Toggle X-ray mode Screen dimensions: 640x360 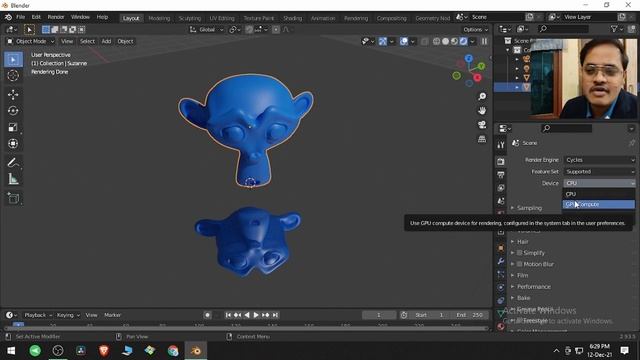coord(424,41)
